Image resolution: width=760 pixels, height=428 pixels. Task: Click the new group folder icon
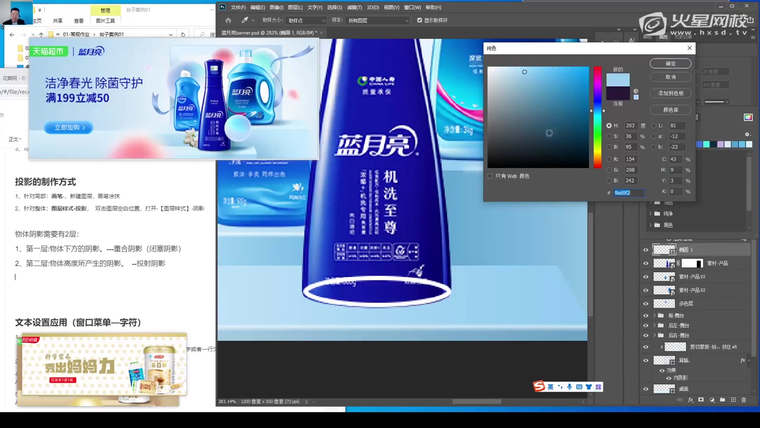(722, 400)
